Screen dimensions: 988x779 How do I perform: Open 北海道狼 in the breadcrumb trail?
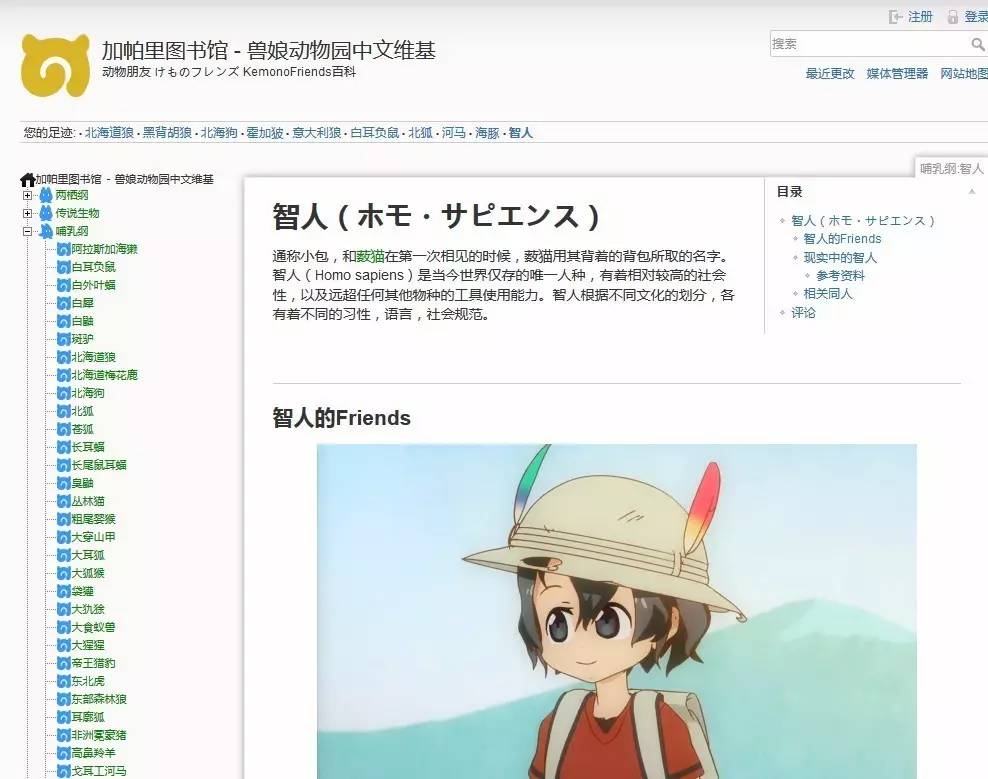pos(109,132)
